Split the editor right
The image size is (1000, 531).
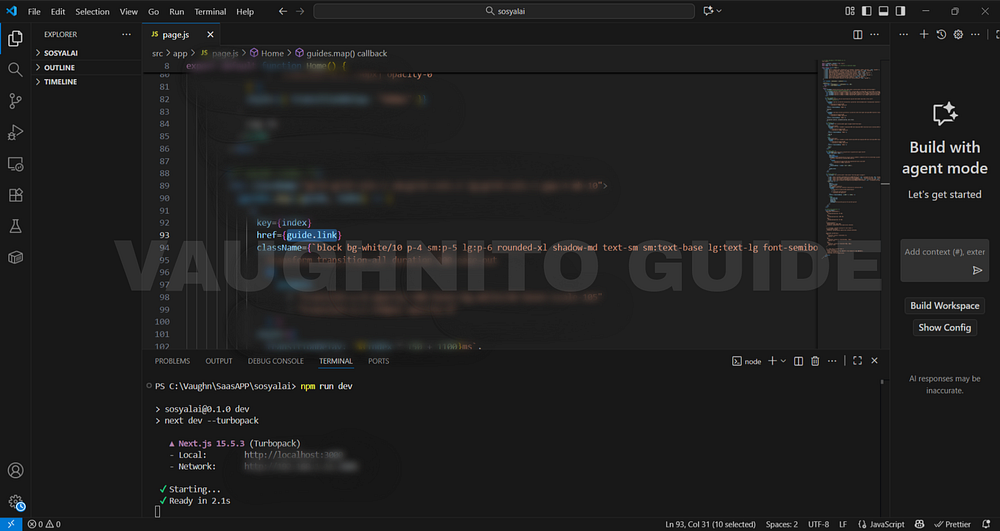click(858, 34)
